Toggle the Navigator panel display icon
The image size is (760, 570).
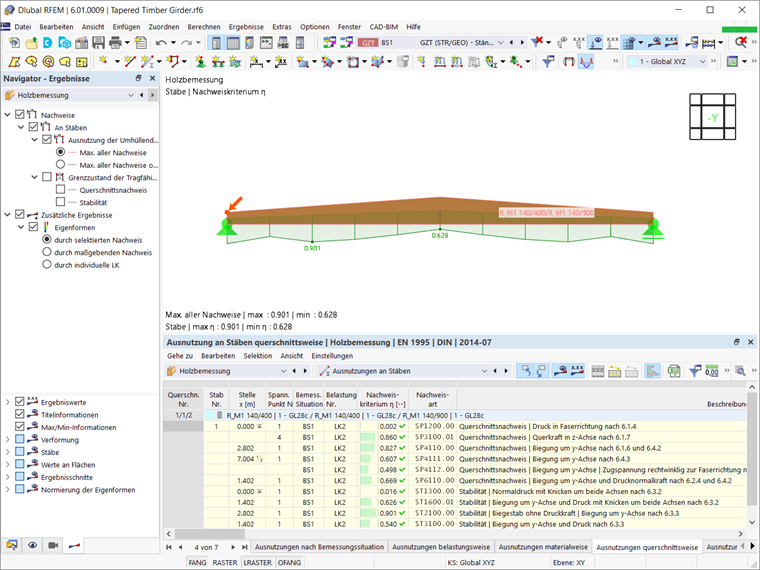click(216, 43)
